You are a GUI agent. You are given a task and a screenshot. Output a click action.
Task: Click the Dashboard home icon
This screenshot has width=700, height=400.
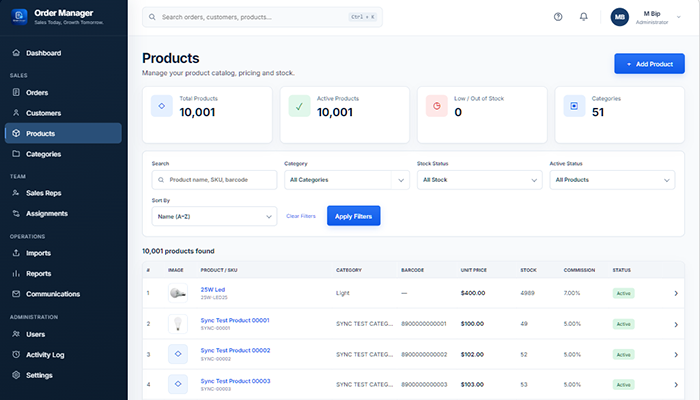tap(16, 53)
